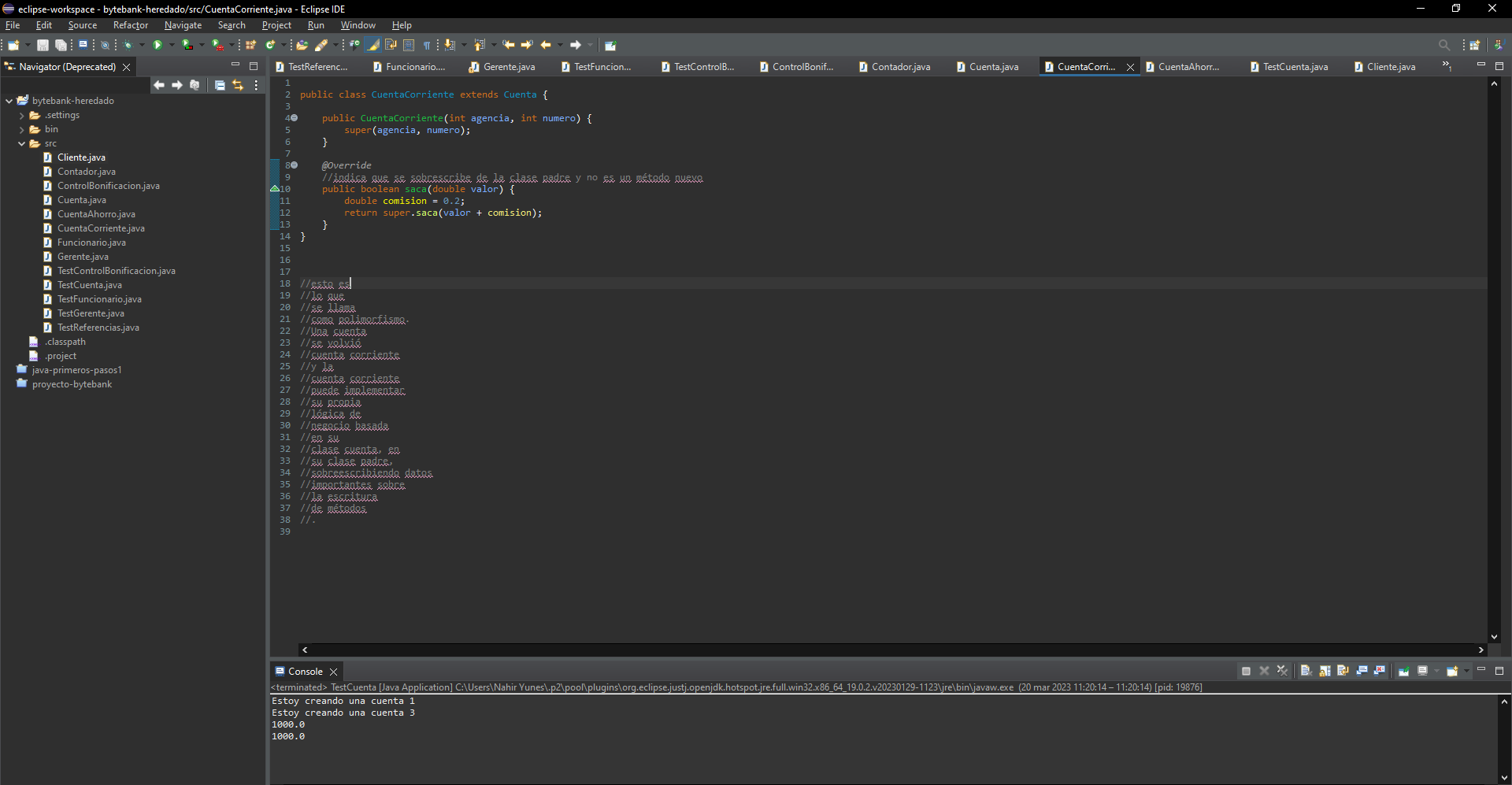This screenshot has height=785, width=1512.
Task: Click Navigator Back arrow icon
Action: (159, 85)
